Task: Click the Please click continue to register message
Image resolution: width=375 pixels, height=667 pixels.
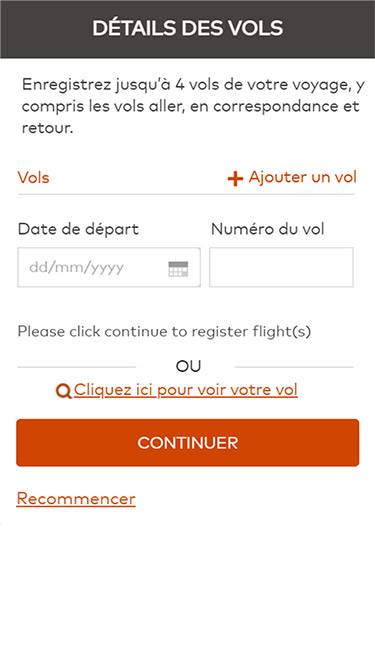Action: point(164,331)
